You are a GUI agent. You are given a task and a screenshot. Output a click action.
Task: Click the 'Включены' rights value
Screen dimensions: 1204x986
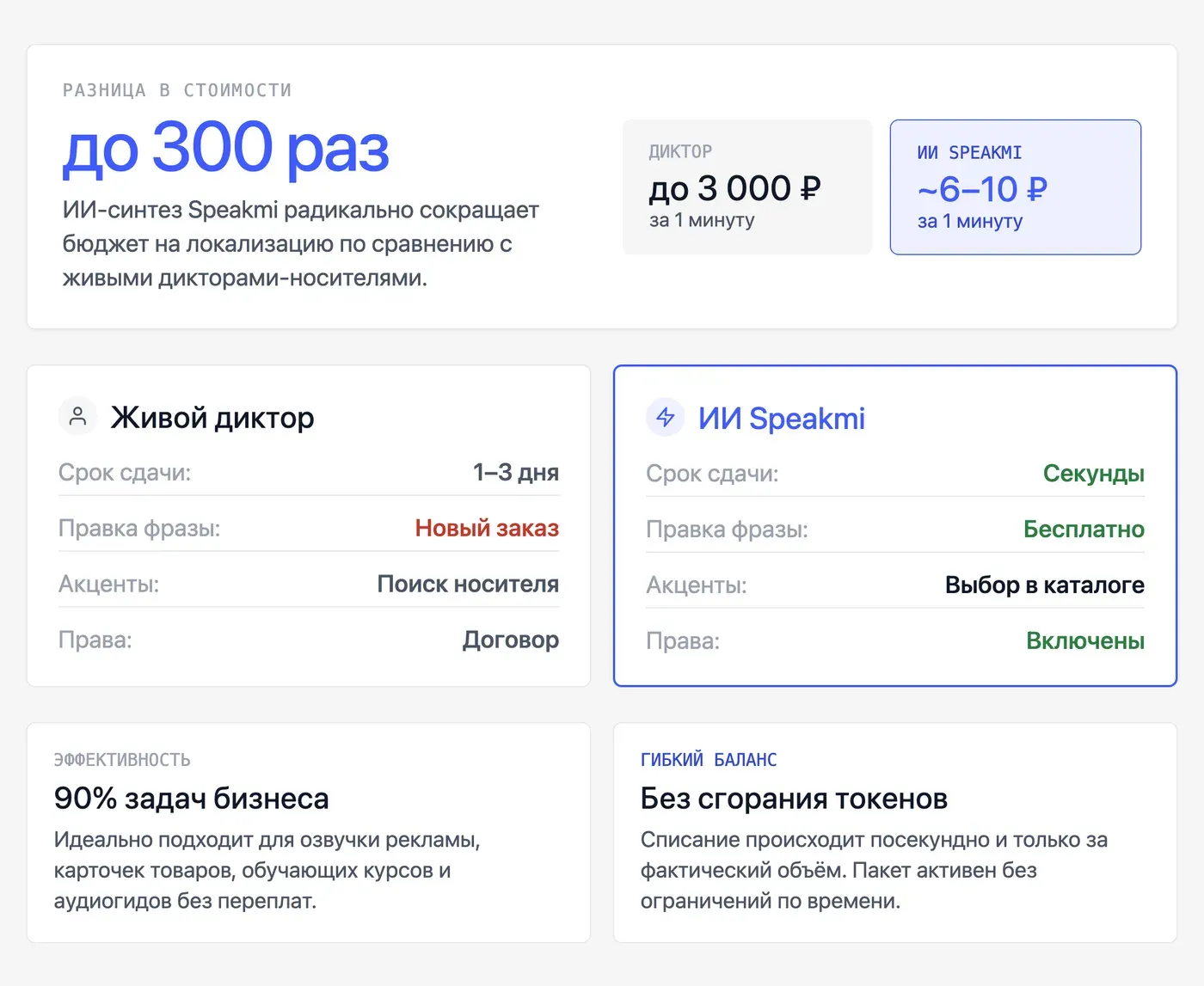coord(1085,641)
